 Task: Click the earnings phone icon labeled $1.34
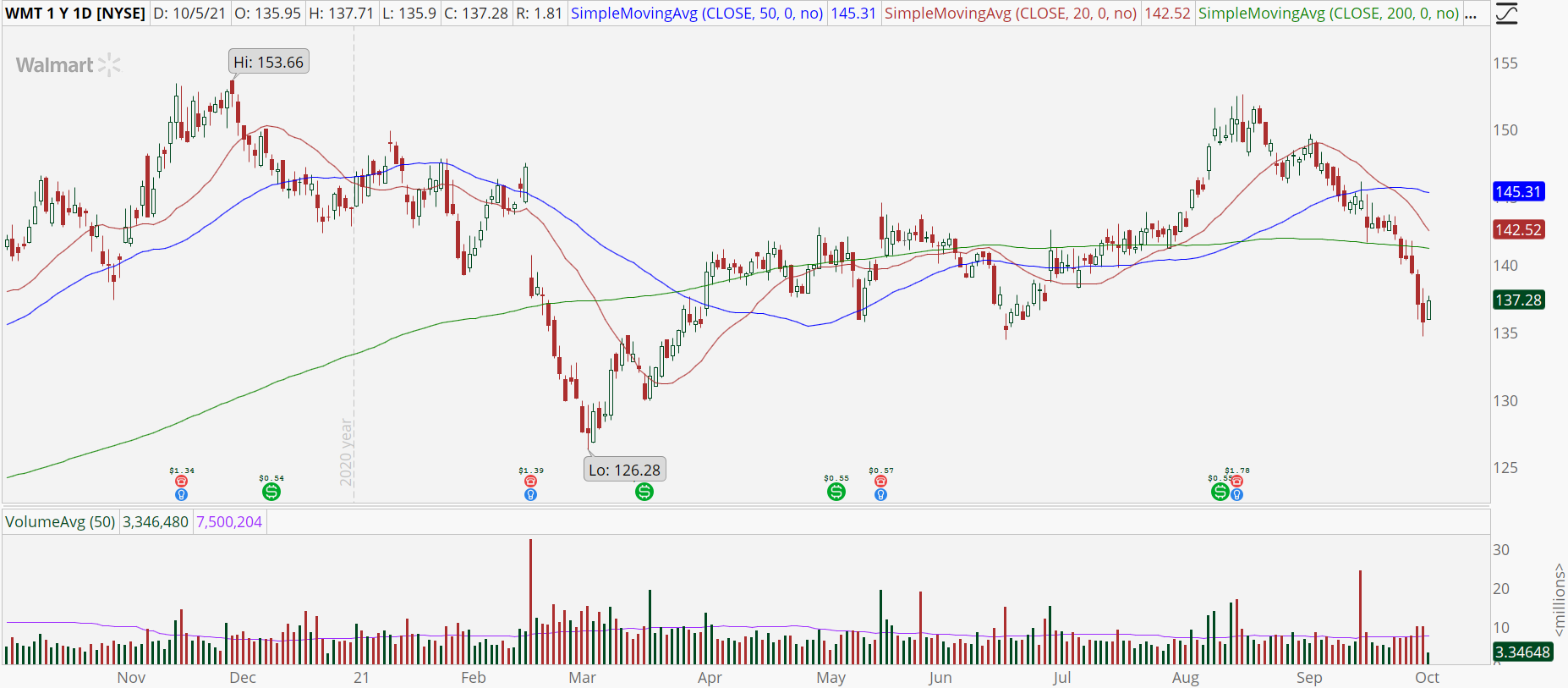click(181, 482)
